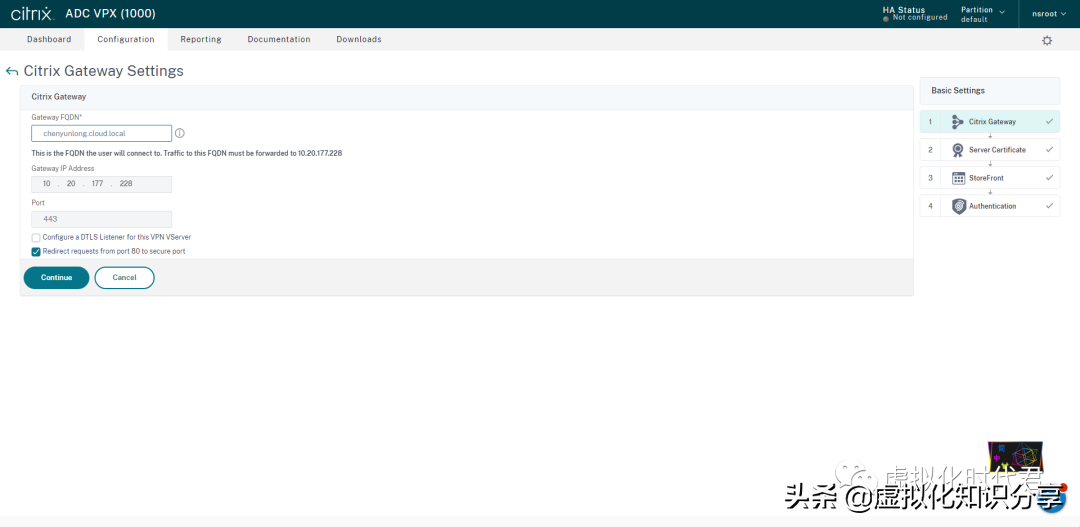Click the Gateway FQDN input field
This screenshot has width=1080, height=527.
click(x=101, y=133)
